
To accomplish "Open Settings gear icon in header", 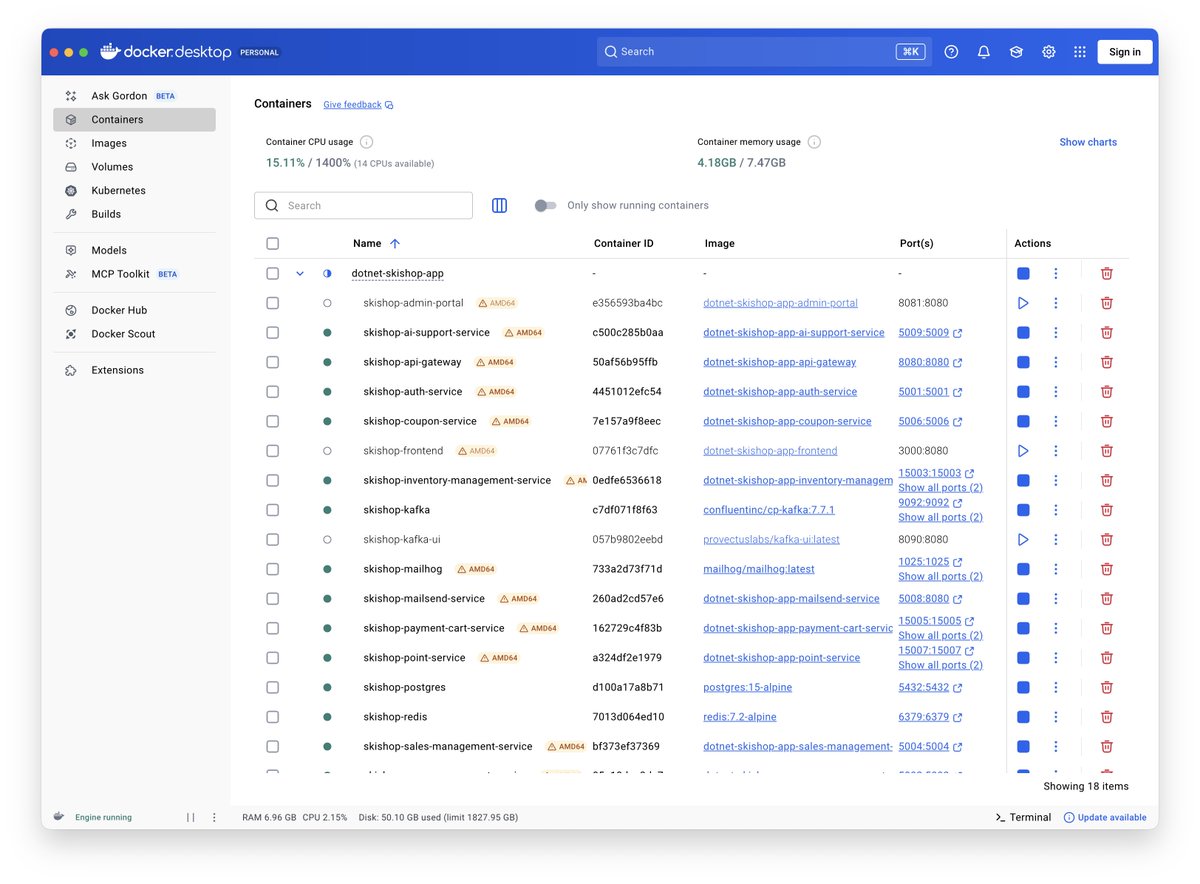I will tap(1048, 52).
